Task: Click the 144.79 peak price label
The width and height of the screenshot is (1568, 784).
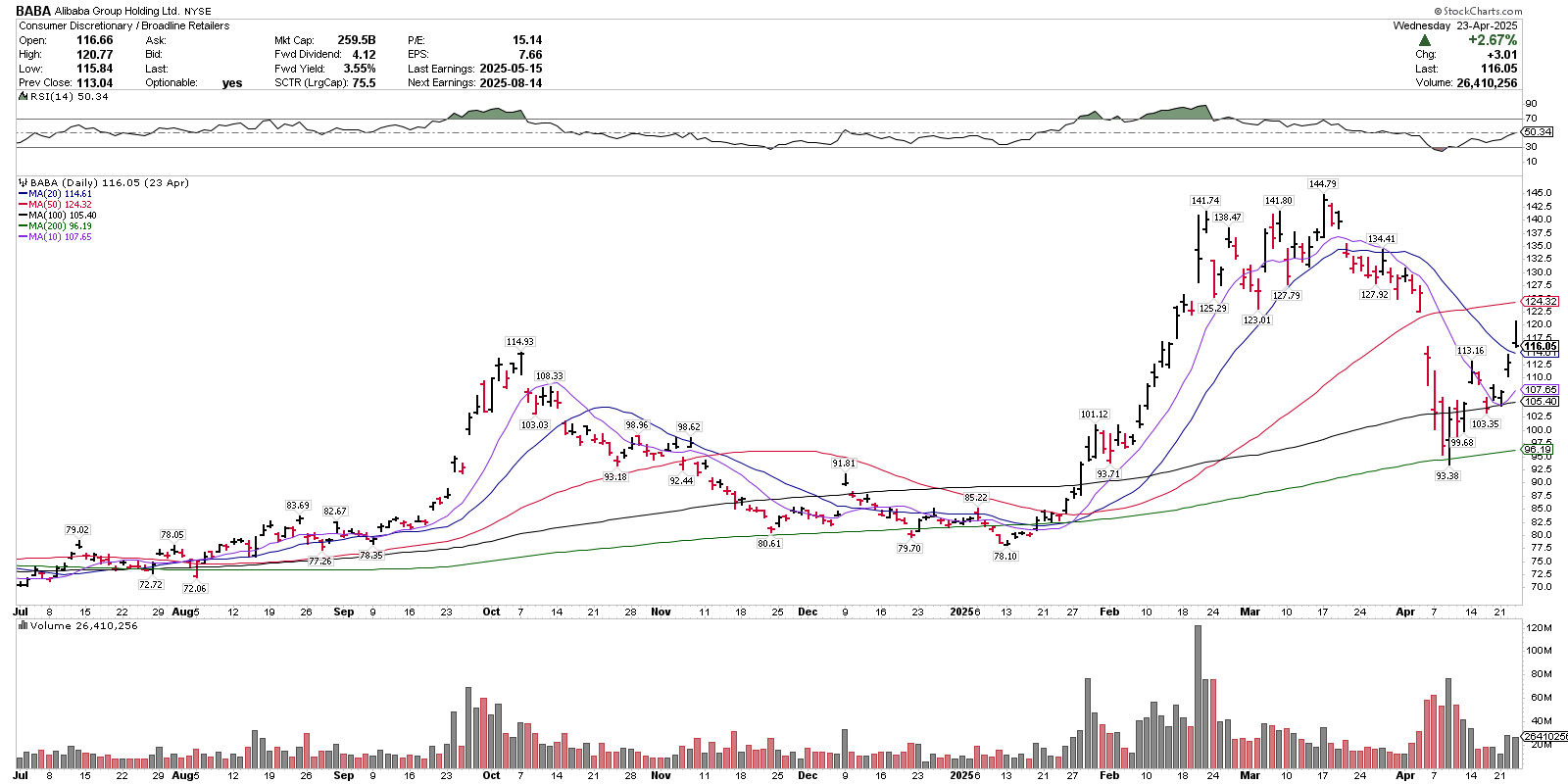Action: 1322,184
